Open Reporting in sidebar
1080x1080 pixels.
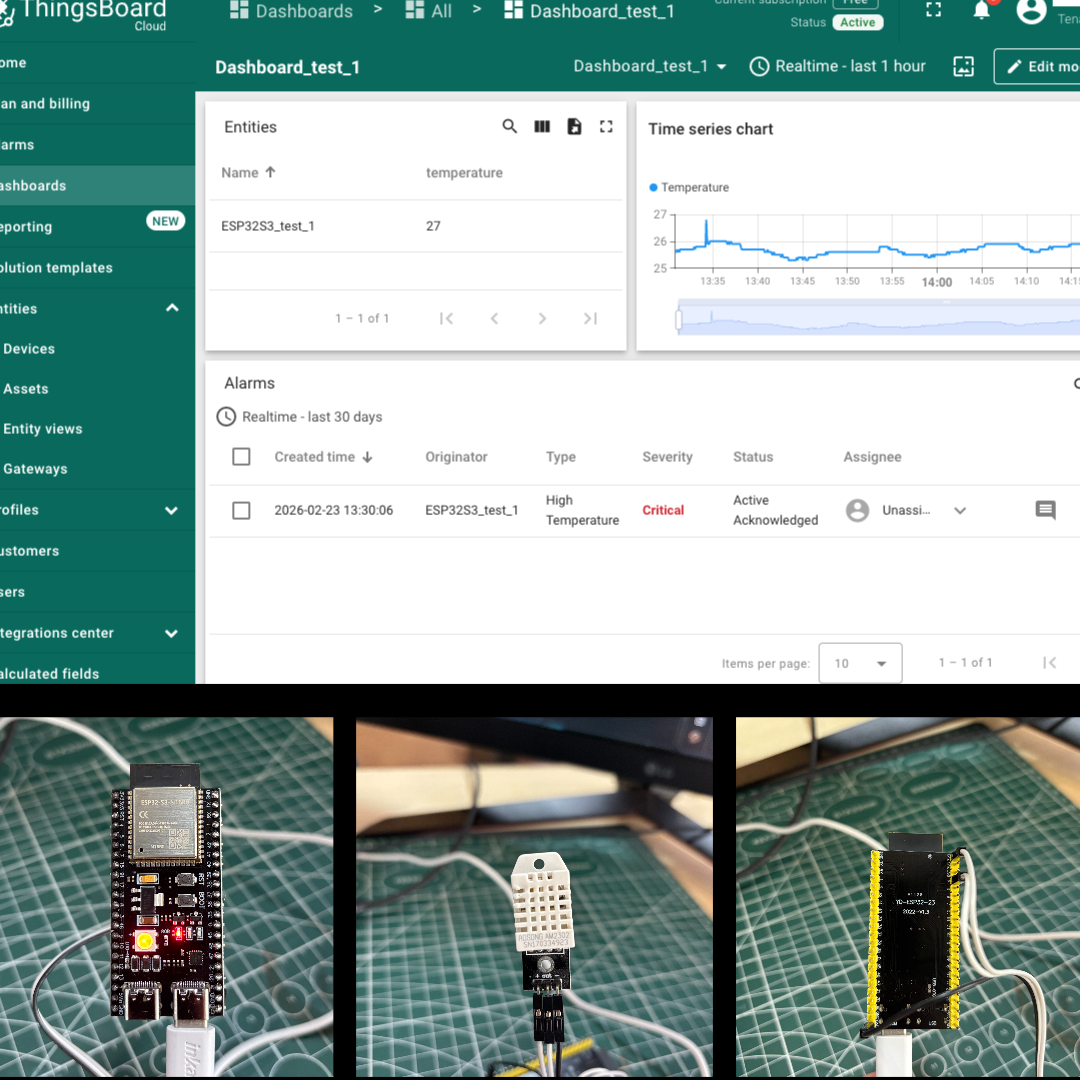pos(97,227)
